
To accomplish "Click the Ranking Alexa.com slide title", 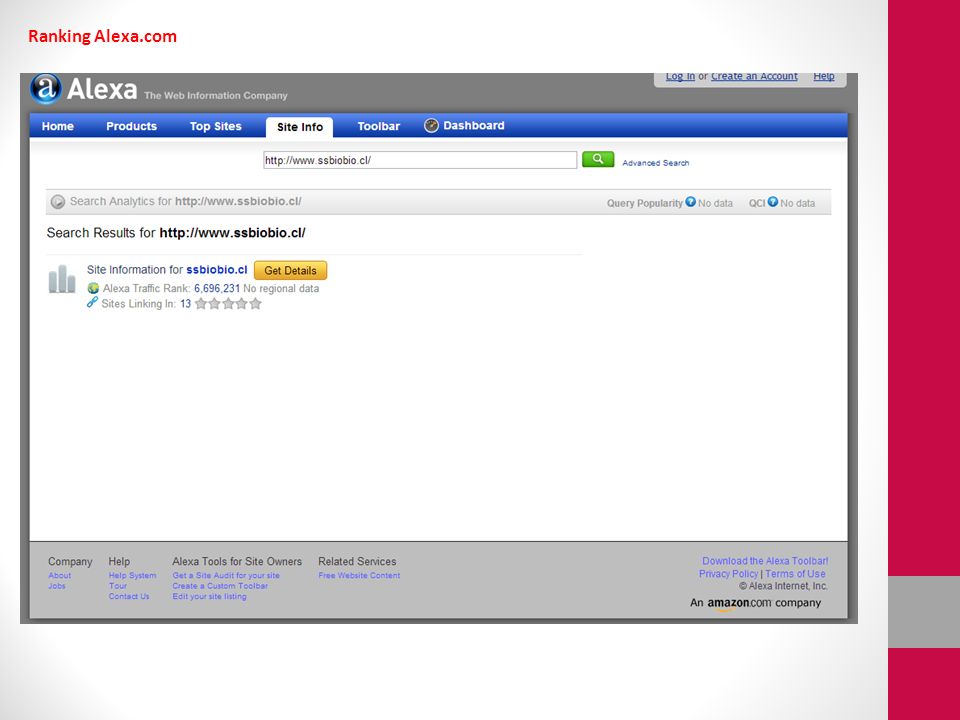I will click(x=102, y=36).
